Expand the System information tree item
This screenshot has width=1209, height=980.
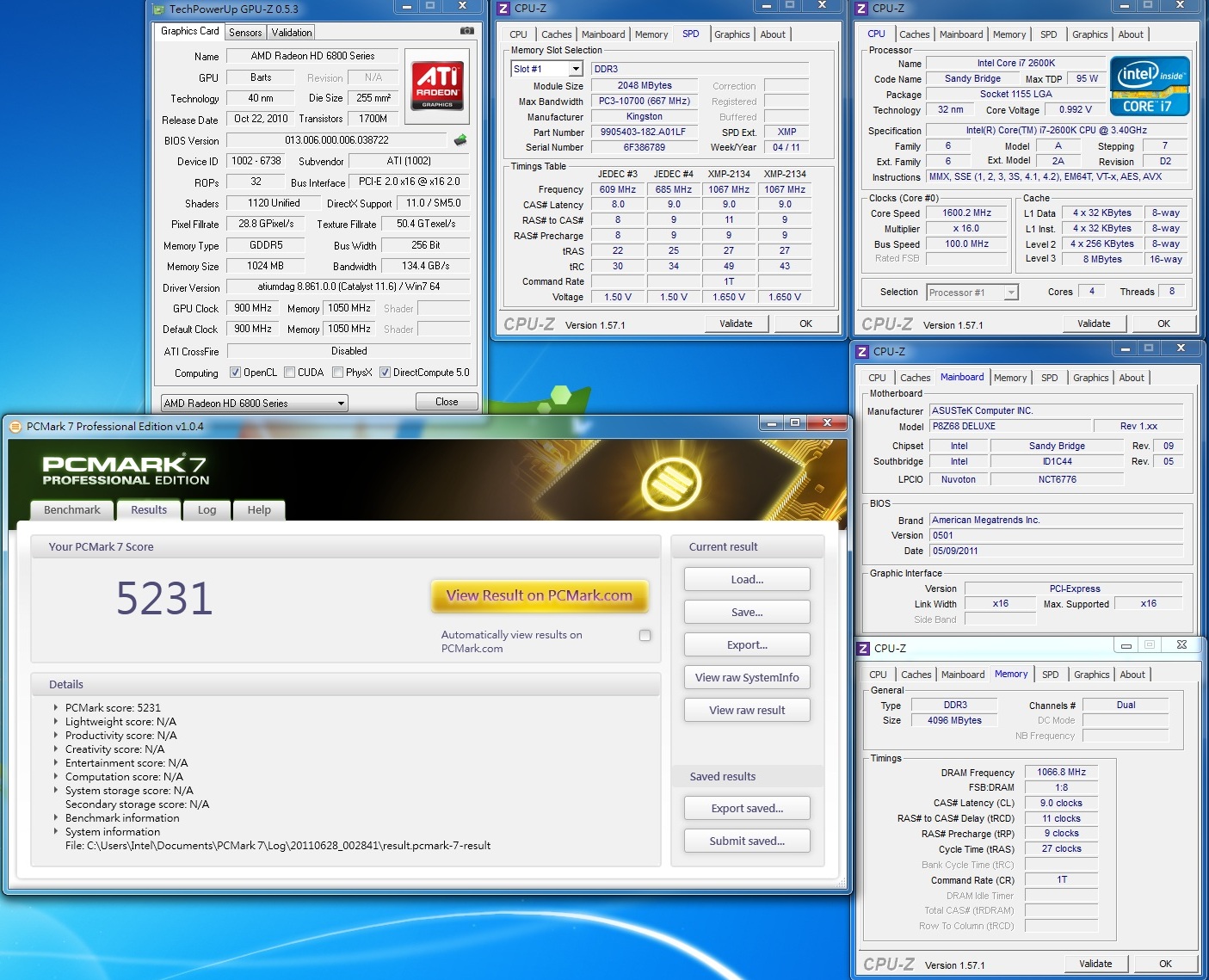56,832
